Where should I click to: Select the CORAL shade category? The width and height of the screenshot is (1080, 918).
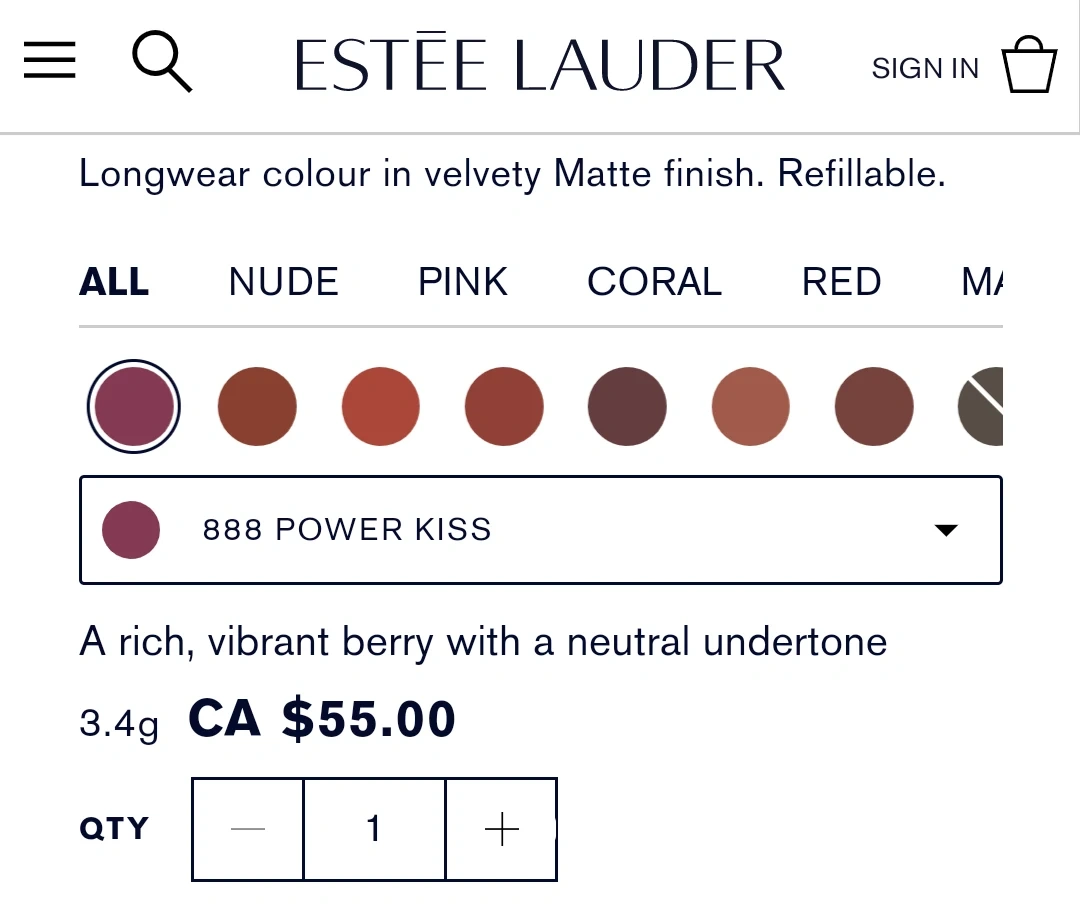tap(654, 282)
